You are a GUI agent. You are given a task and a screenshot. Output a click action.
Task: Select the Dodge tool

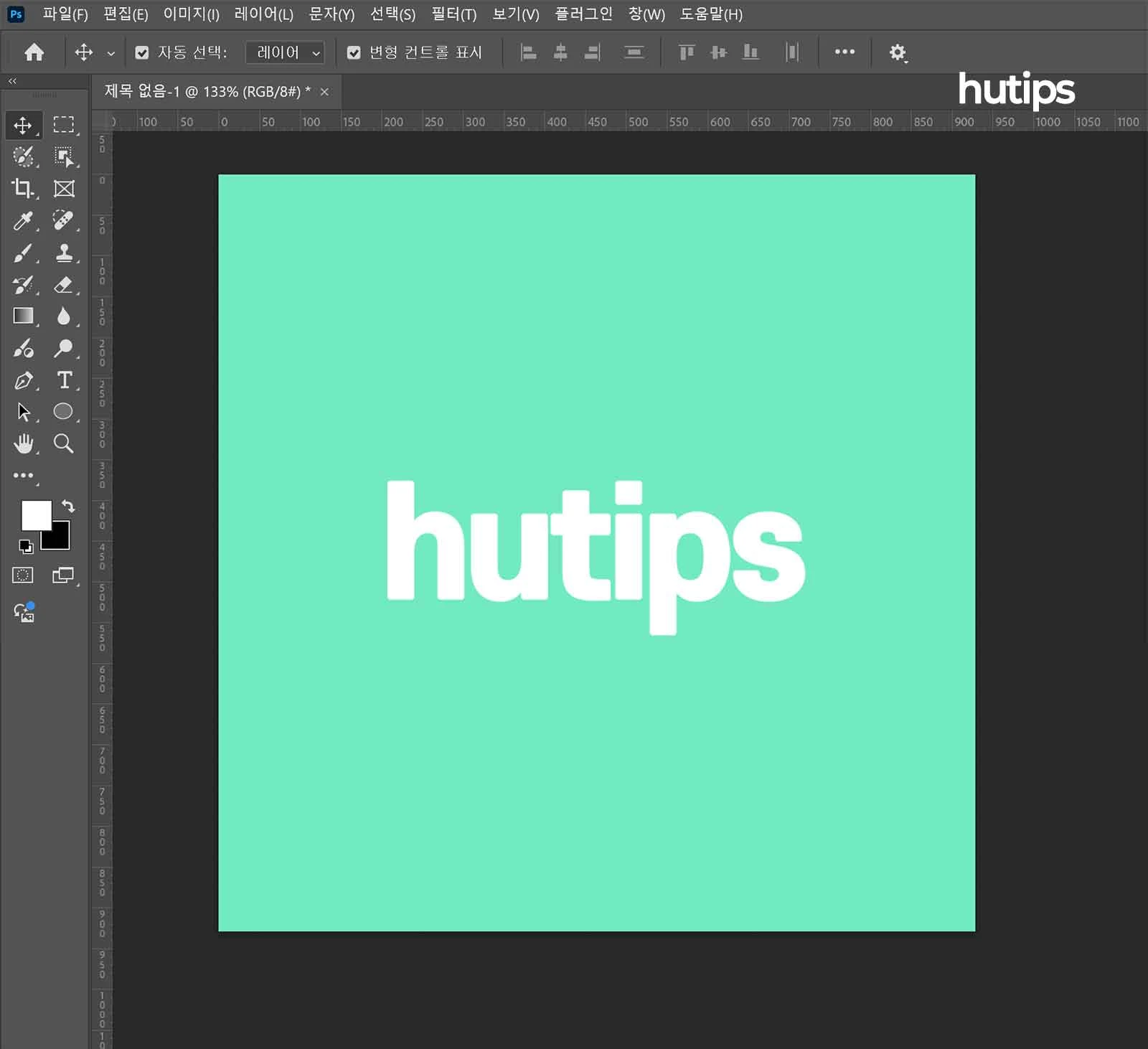pyautogui.click(x=64, y=349)
